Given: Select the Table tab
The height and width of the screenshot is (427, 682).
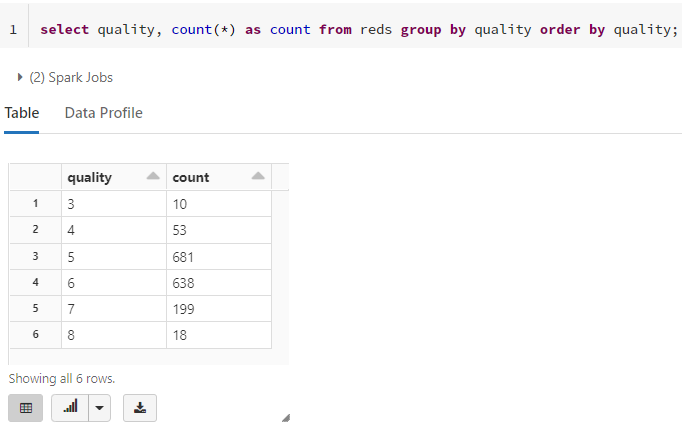Looking at the screenshot, I should [x=22, y=113].
